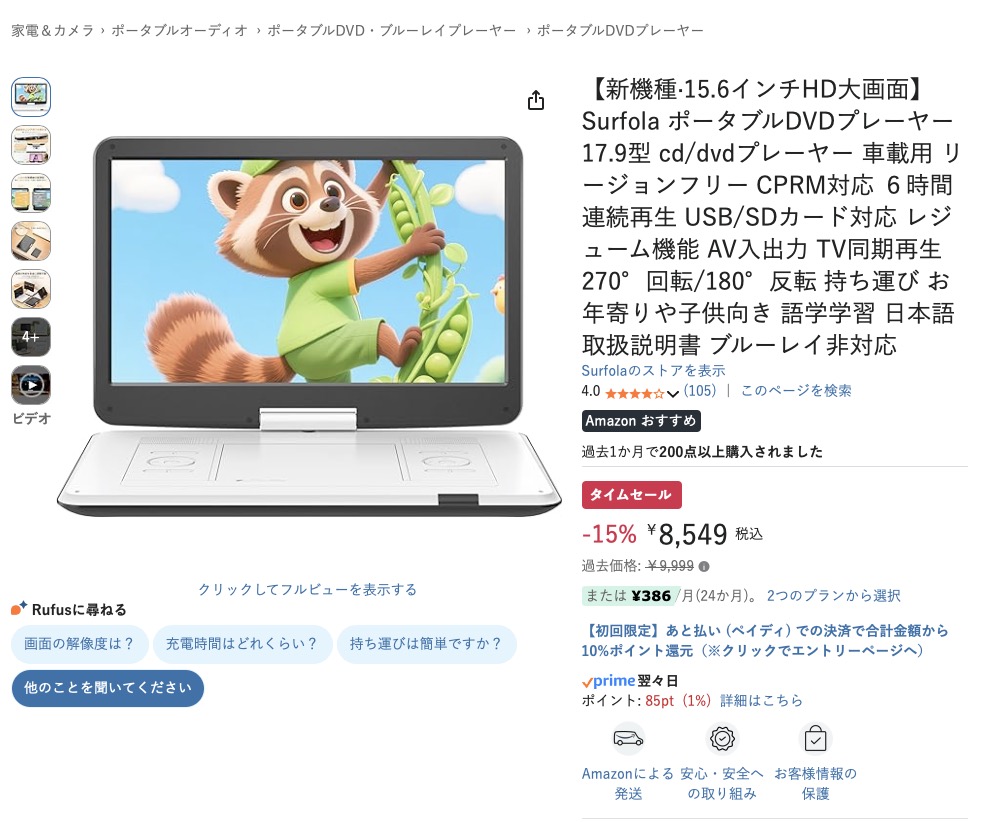Open the 4+ more images thumbnail

tap(31, 337)
